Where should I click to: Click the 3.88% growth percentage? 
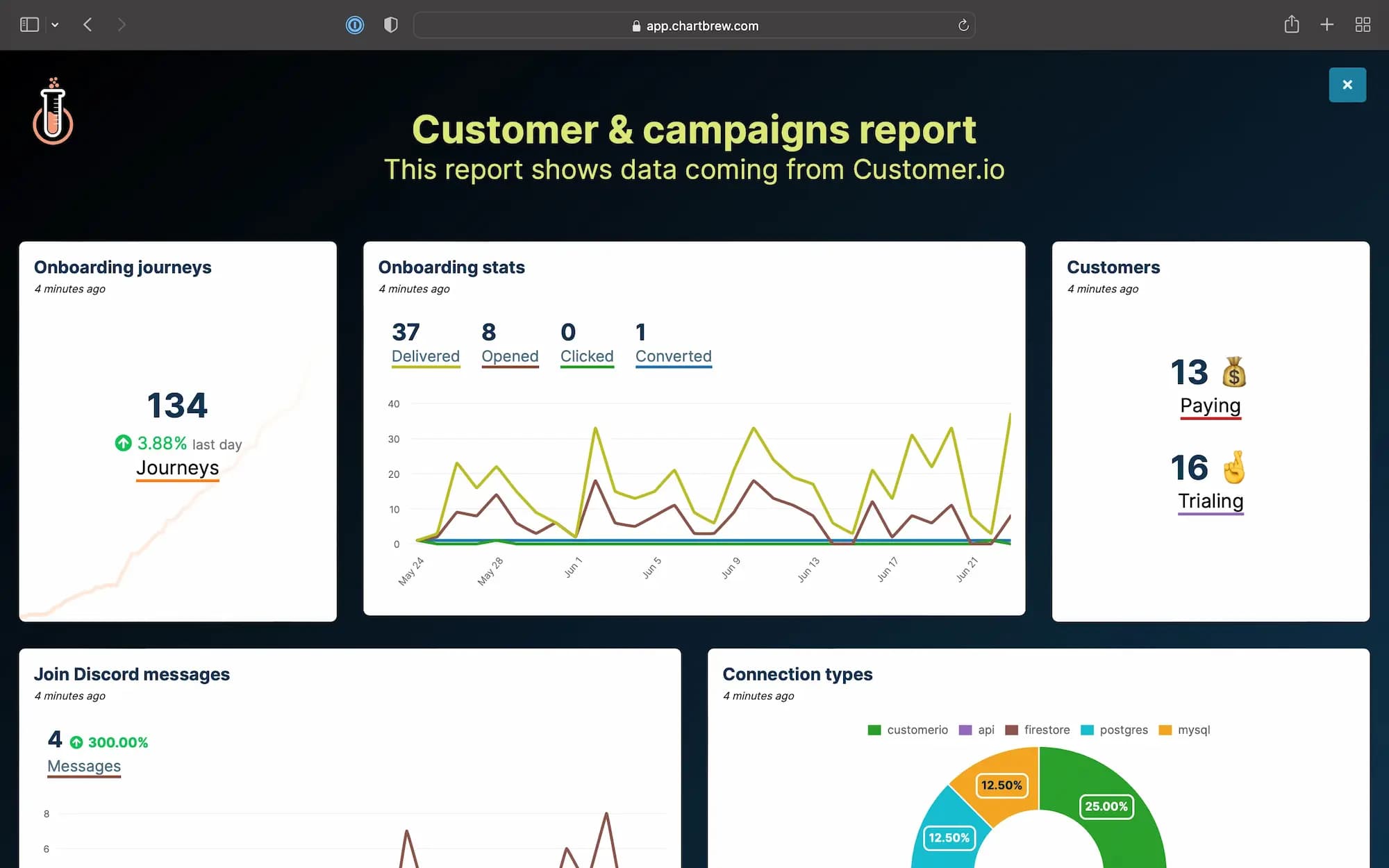click(x=162, y=443)
